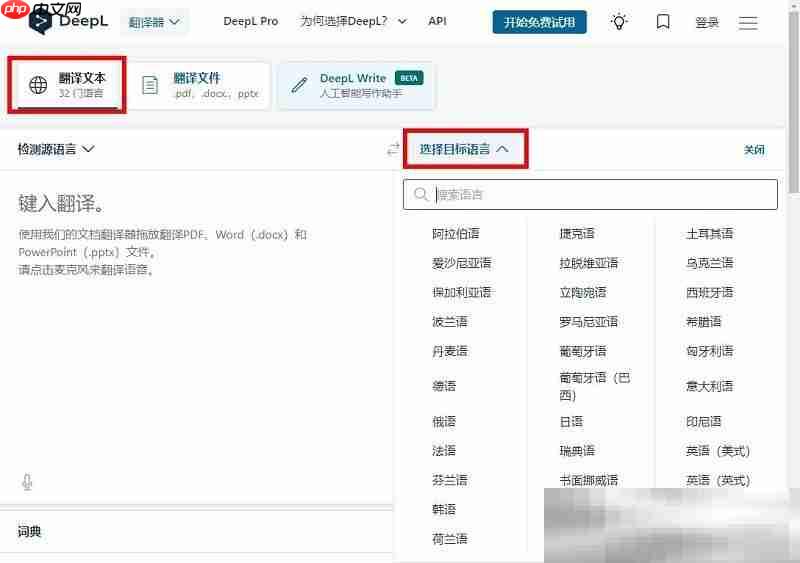This screenshot has width=800, height=563.
Task: Click the 词典 section heading
Action: pyautogui.click(x=29, y=532)
